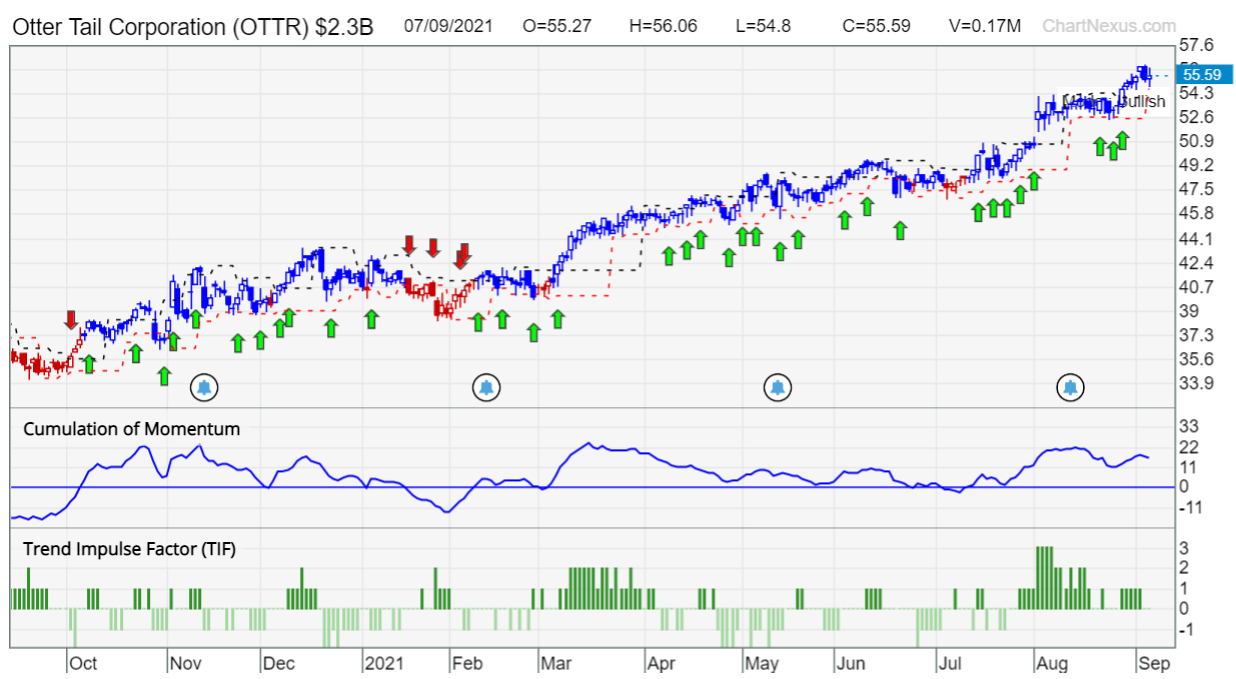Screen dimensions: 1236x679
Task: Click the lowest green arrow in late October
Action: (x=164, y=376)
